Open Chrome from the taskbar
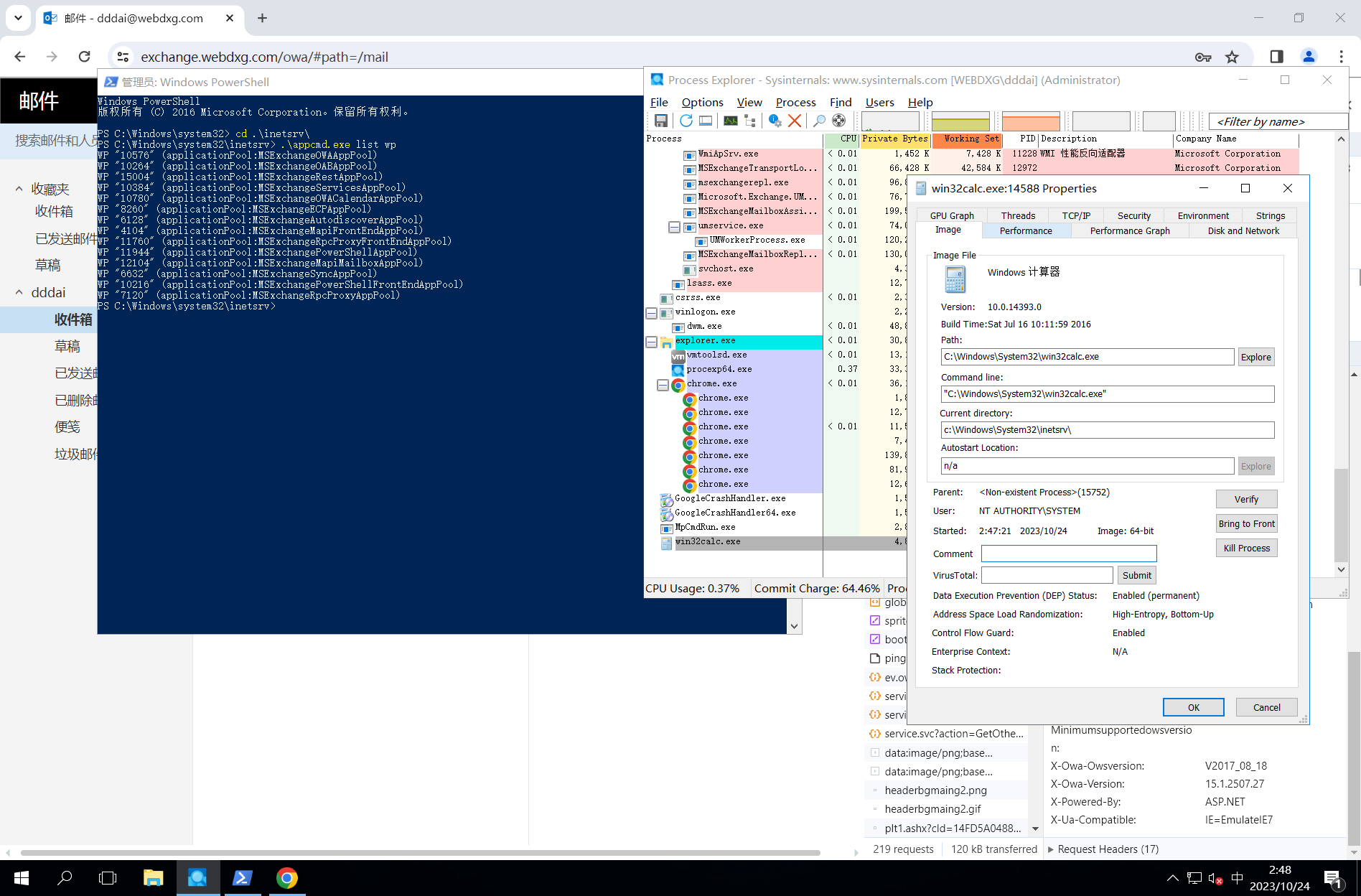 pos(286,878)
